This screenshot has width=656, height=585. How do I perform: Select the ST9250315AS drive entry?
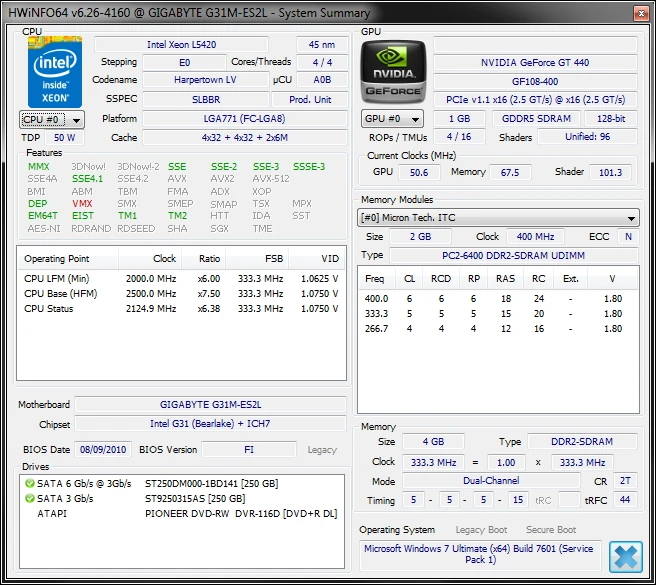(x=182, y=499)
